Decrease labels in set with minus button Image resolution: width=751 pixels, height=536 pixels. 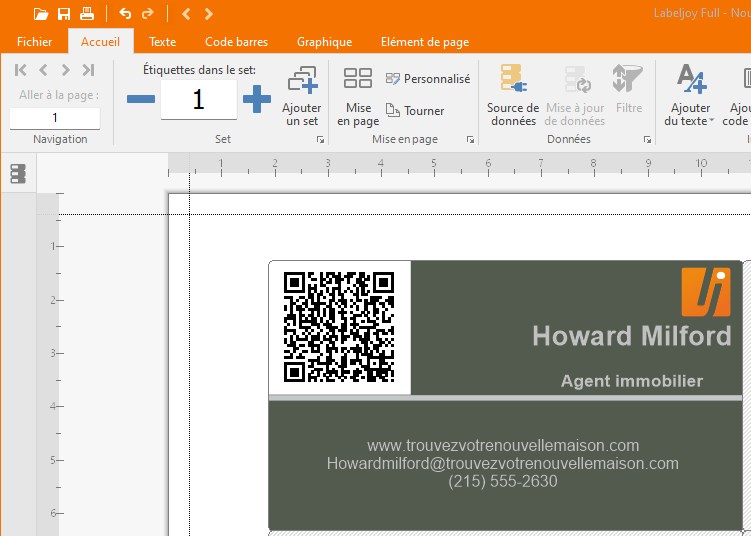tap(141, 99)
